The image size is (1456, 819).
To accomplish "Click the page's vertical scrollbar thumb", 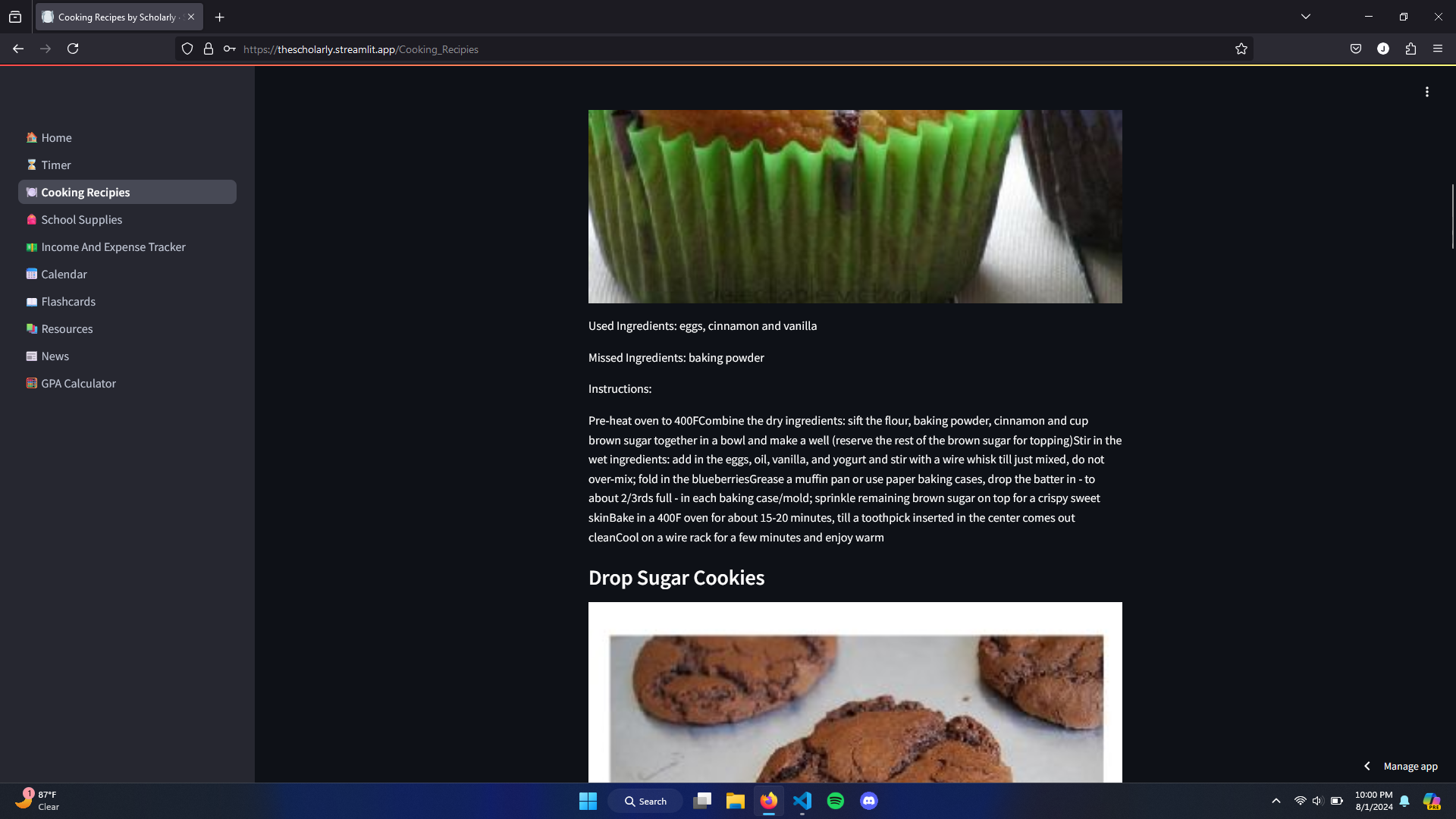I will pos(1452,216).
